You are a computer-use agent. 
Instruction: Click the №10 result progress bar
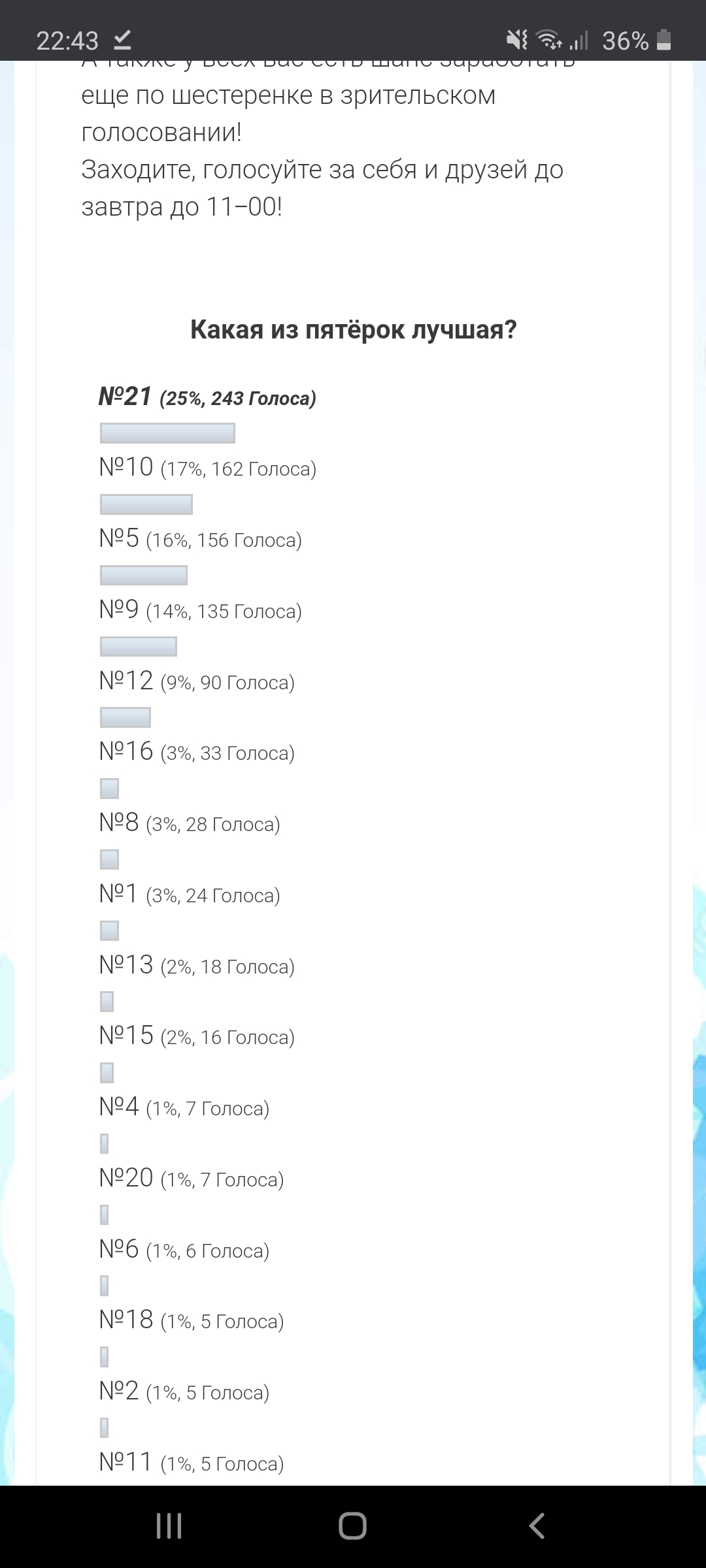tap(146, 504)
